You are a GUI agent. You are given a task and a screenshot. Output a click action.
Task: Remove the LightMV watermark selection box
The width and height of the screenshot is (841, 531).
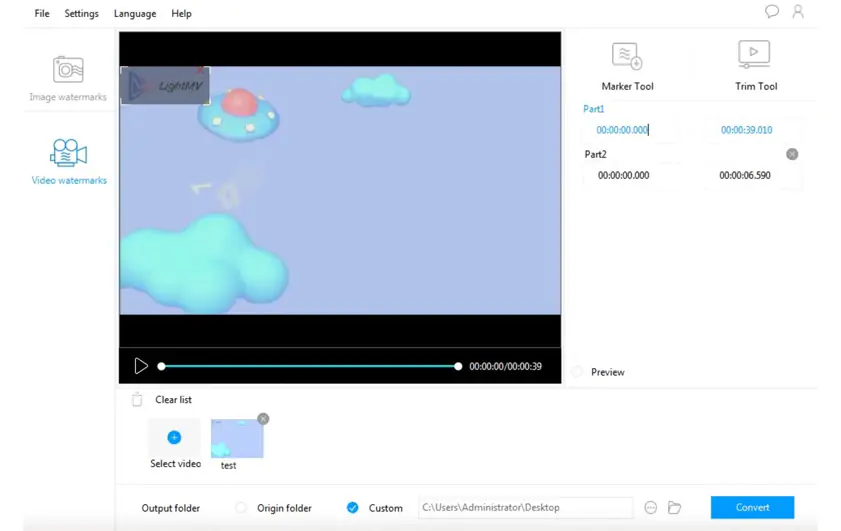(201, 70)
